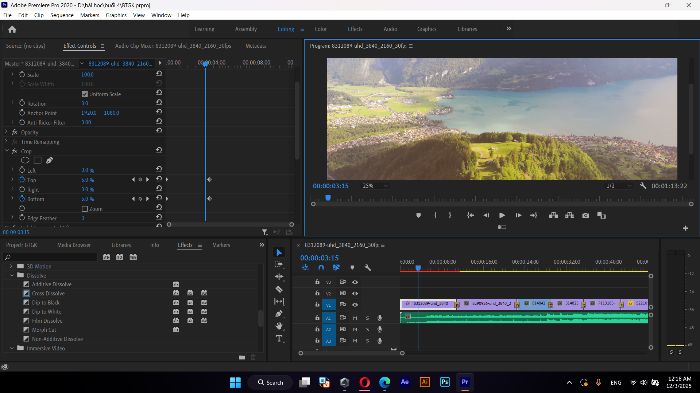Collapse the Immersive Video folder
The width and height of the screenshot is (700, 393).
(x=12, y=348)
